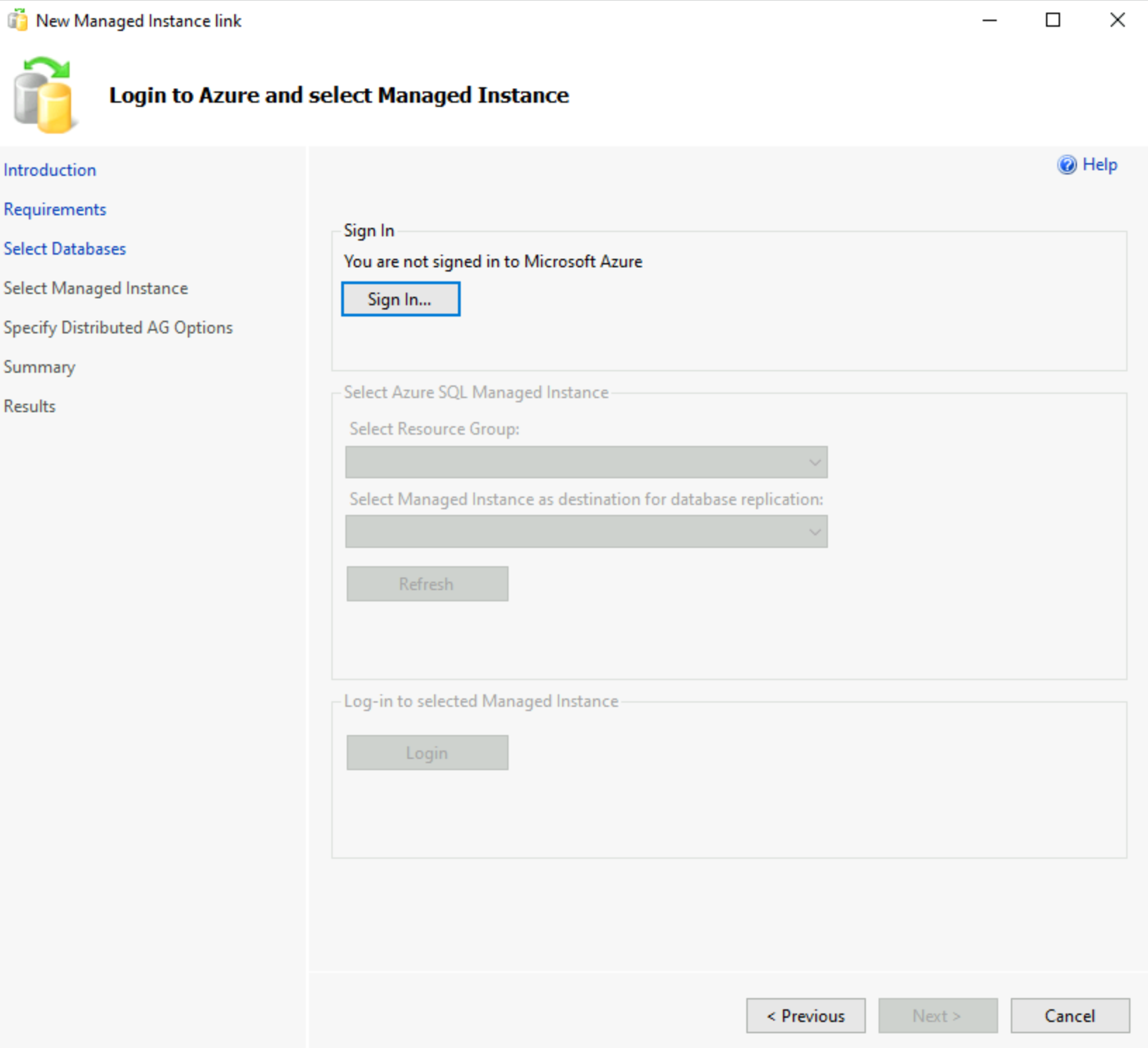Click the Help link
Screen dimensions: 1148x1048
[1099, 165]
